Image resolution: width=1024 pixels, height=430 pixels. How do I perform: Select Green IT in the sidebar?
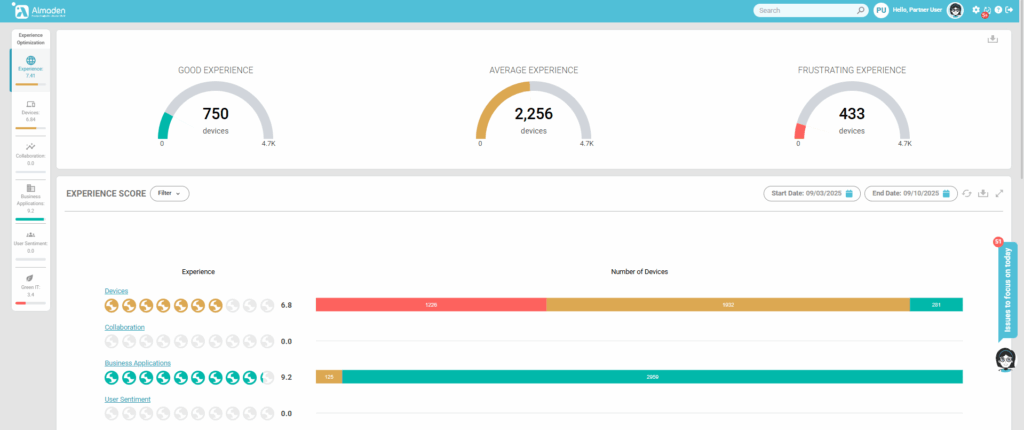[30, 285]
